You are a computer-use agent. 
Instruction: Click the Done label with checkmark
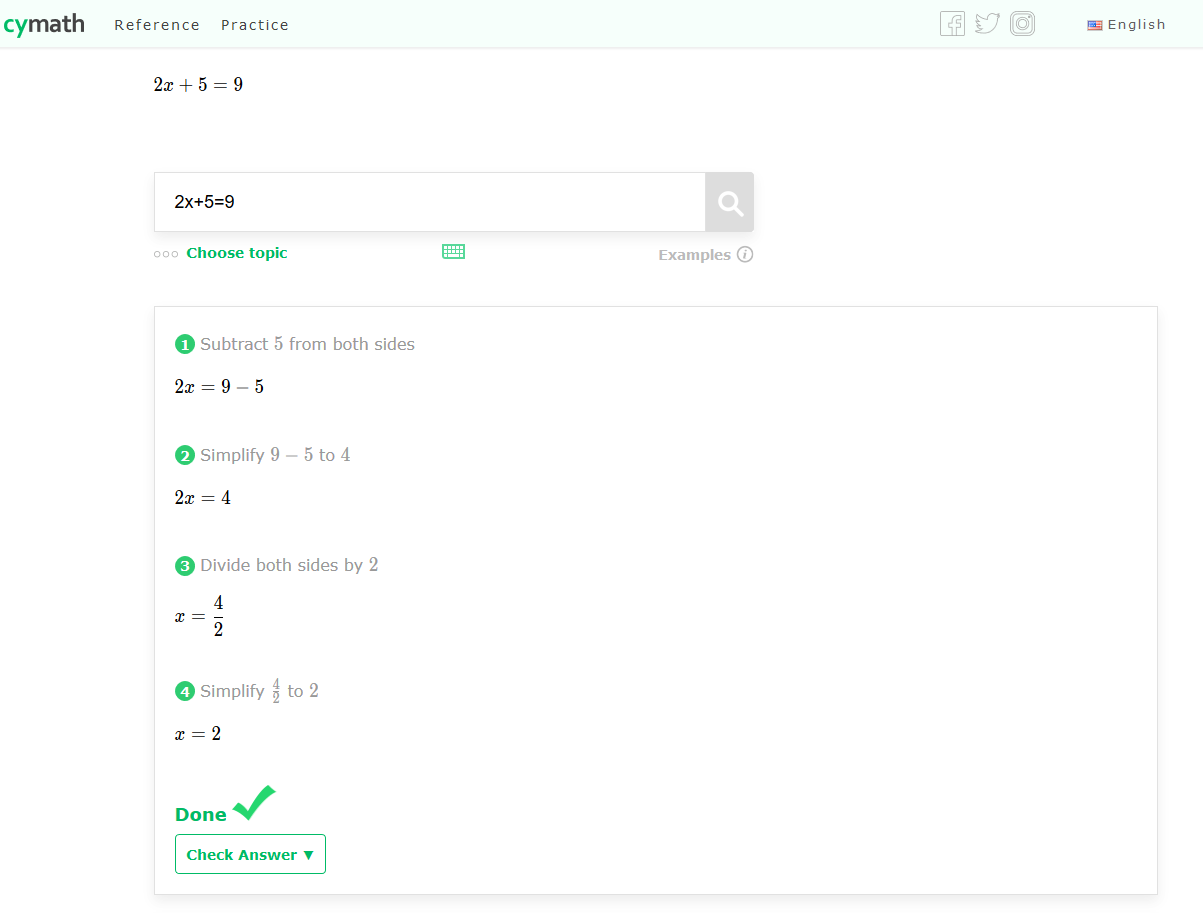(225, 806)
